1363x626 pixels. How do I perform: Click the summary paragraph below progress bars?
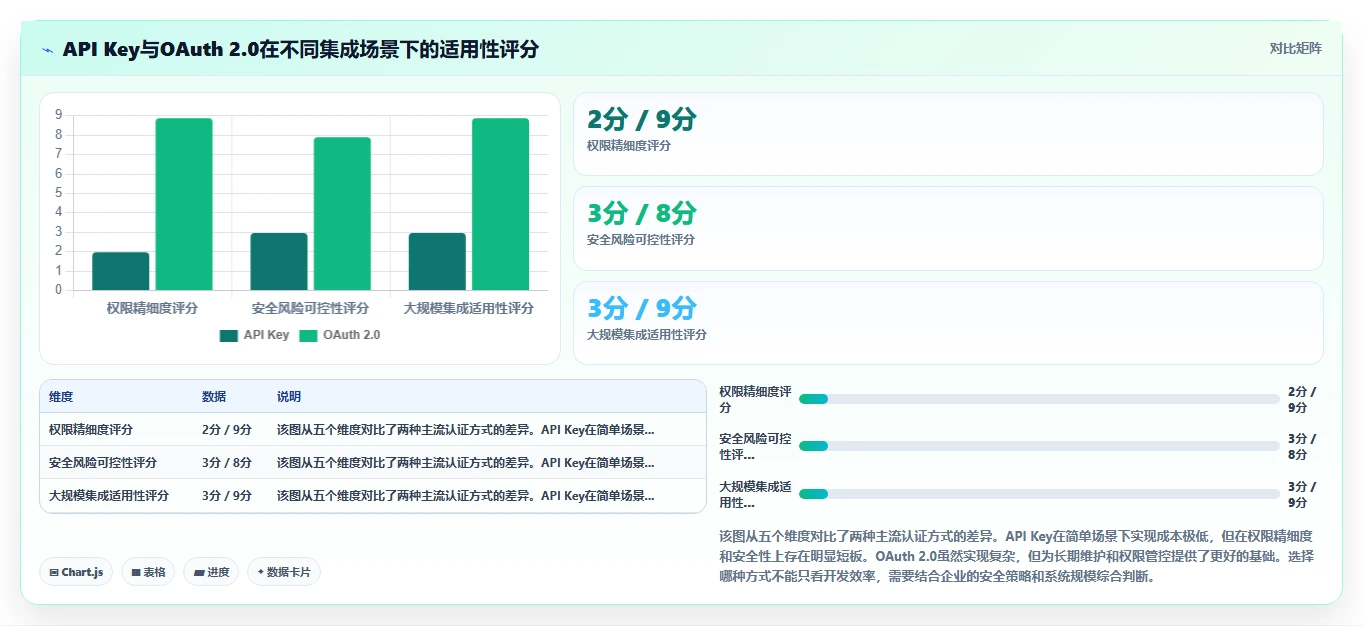tap(1016, 556)
